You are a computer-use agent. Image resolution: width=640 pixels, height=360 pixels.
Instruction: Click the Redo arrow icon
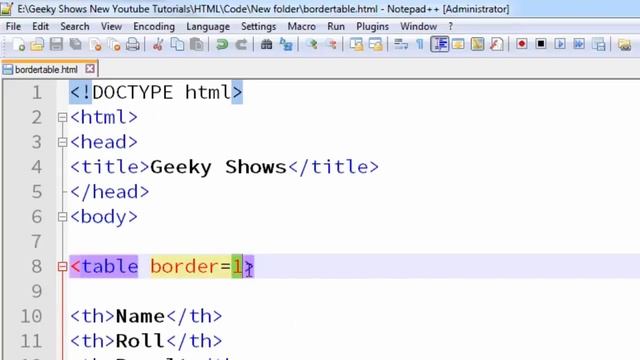tap(241, 44)
